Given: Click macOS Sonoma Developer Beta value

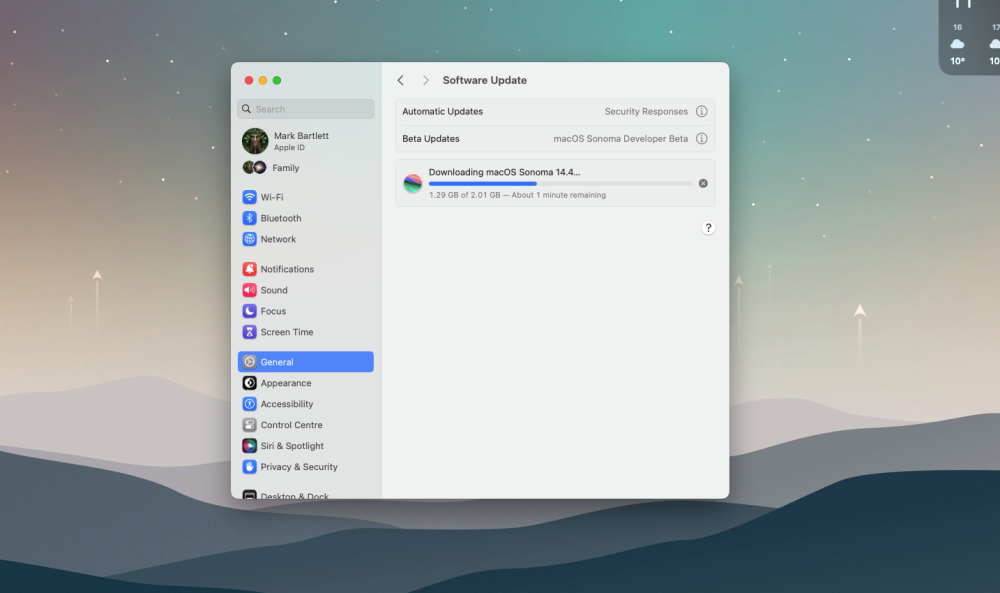Looking at the screenshot, I should pyautogui.click(x=621, y=138).
